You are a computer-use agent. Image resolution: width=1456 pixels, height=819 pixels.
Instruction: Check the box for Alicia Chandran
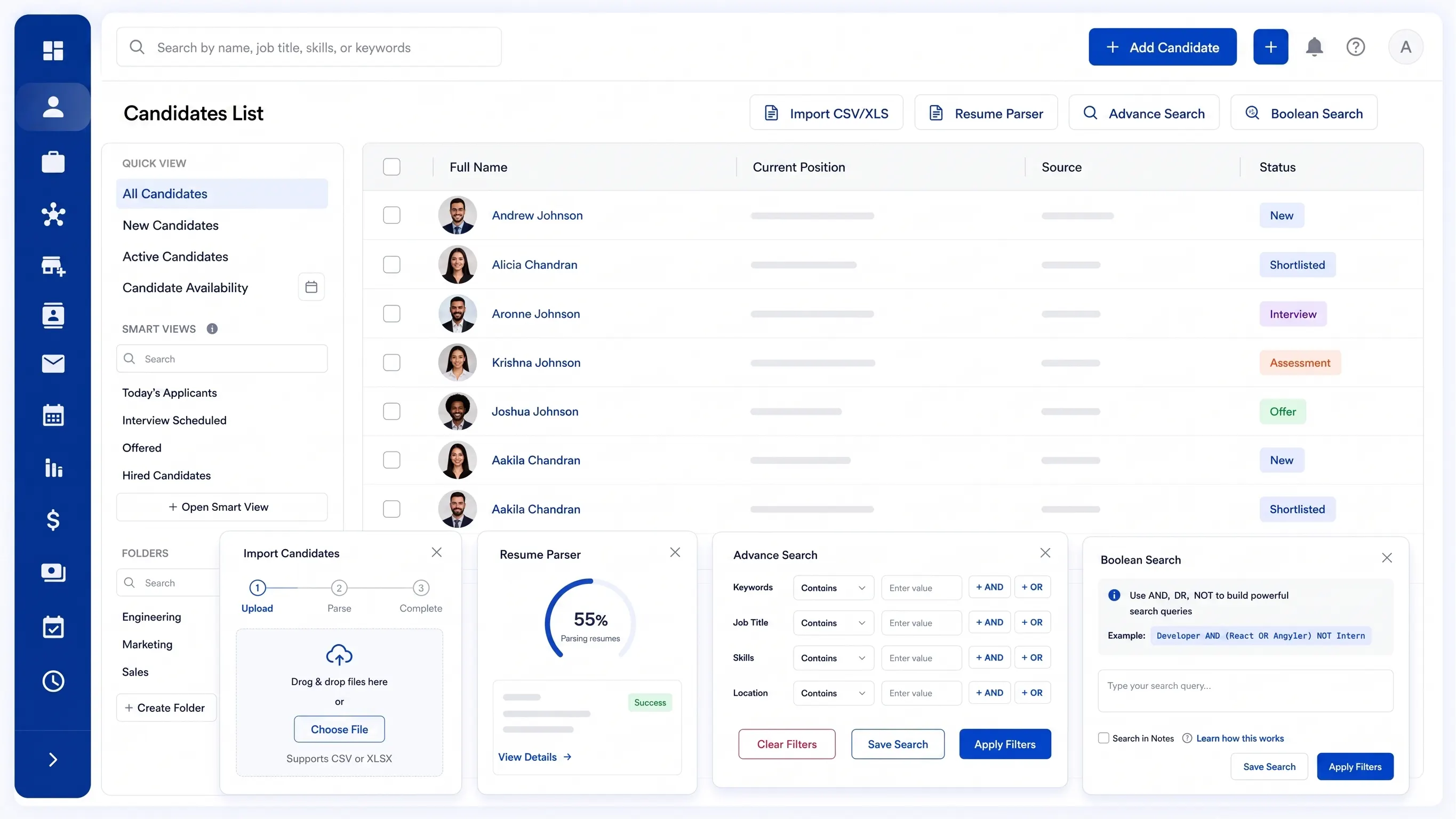(391, 264)
